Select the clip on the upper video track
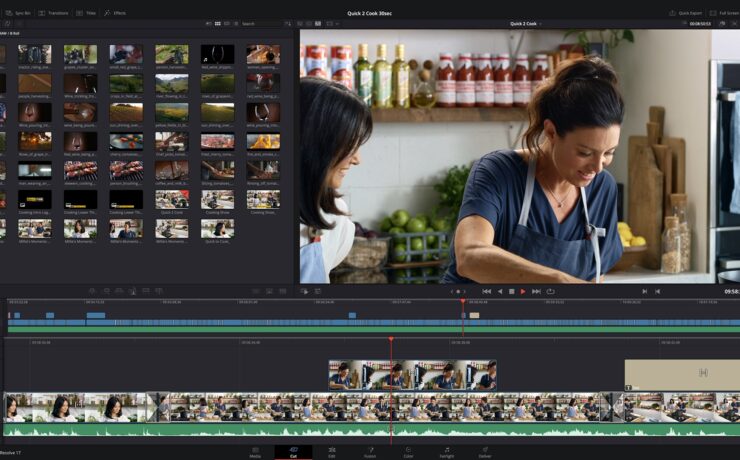740x460 pixels. (412, 375)
